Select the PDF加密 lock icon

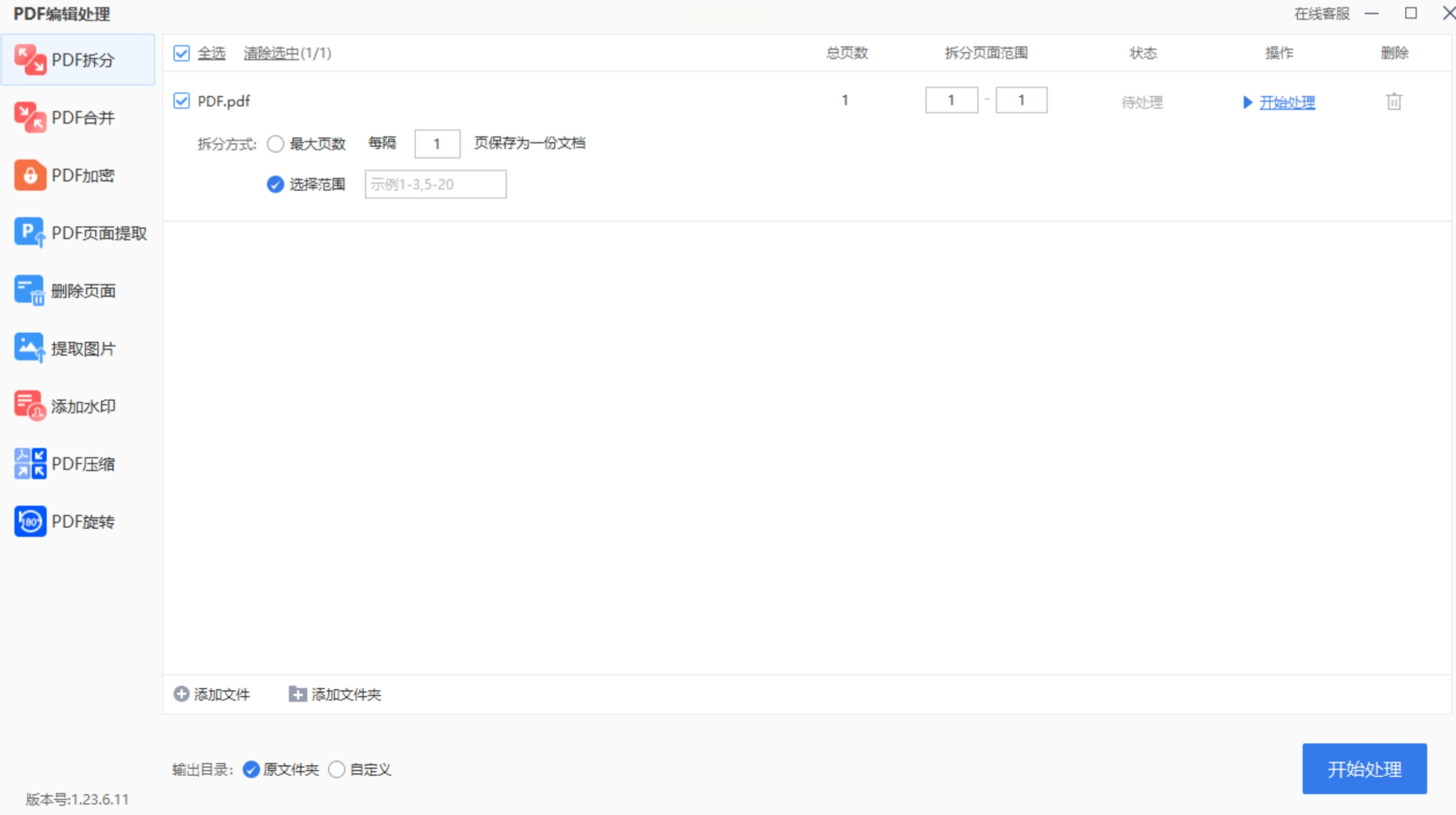coord(29,175)
